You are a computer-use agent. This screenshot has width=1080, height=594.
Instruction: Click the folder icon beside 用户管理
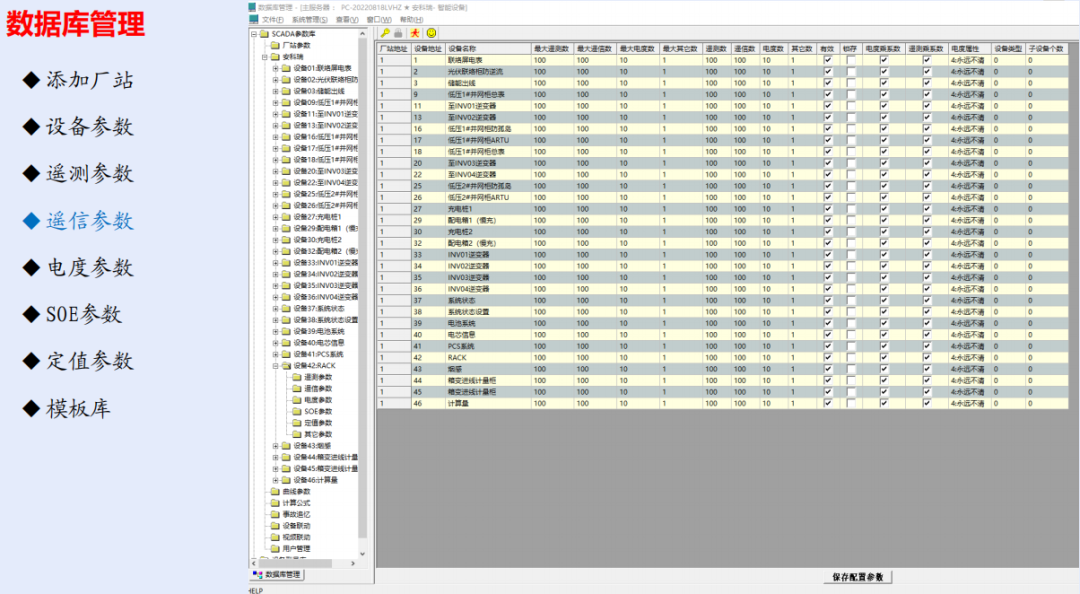tap(276, 549)
